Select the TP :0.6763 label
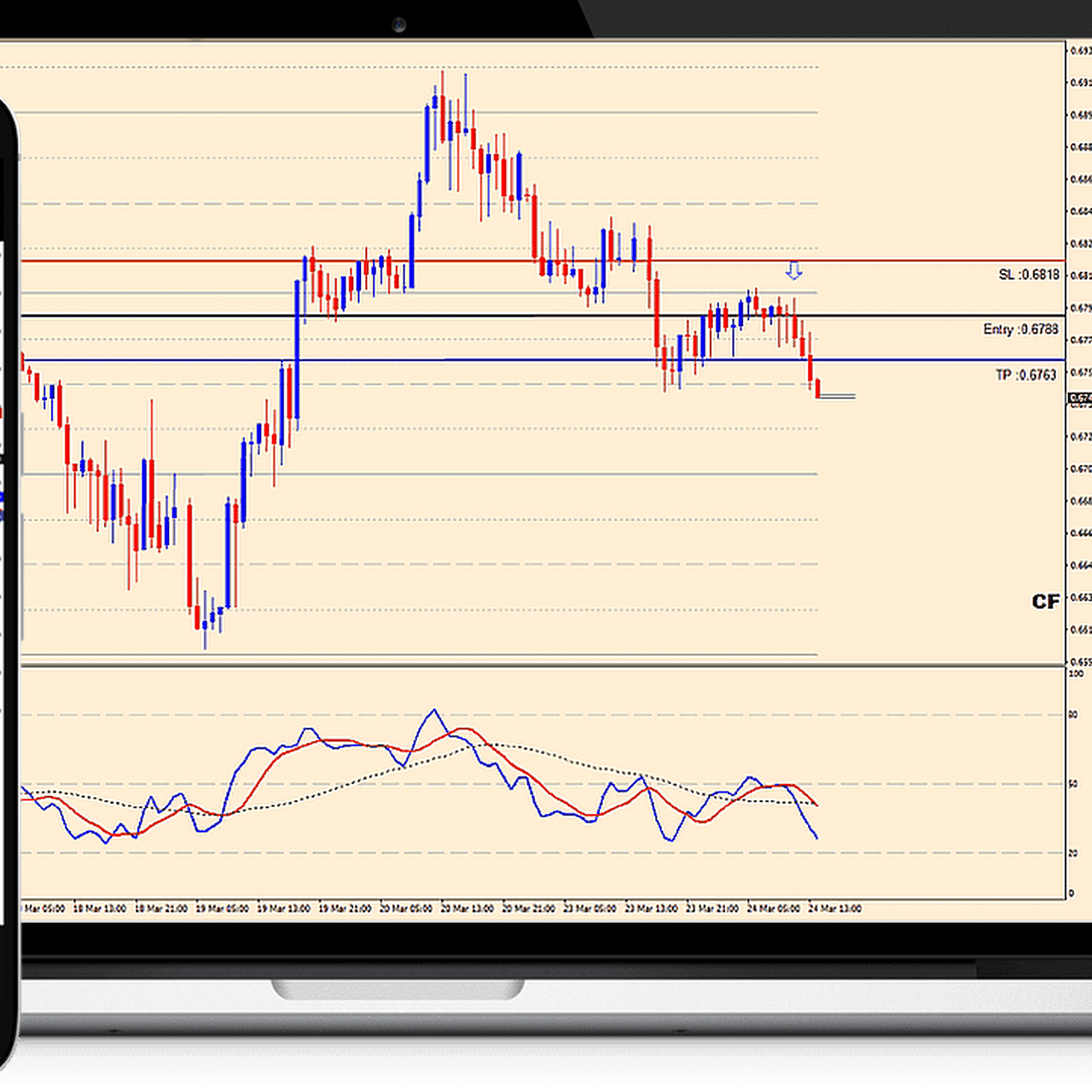 point(1025,375)
